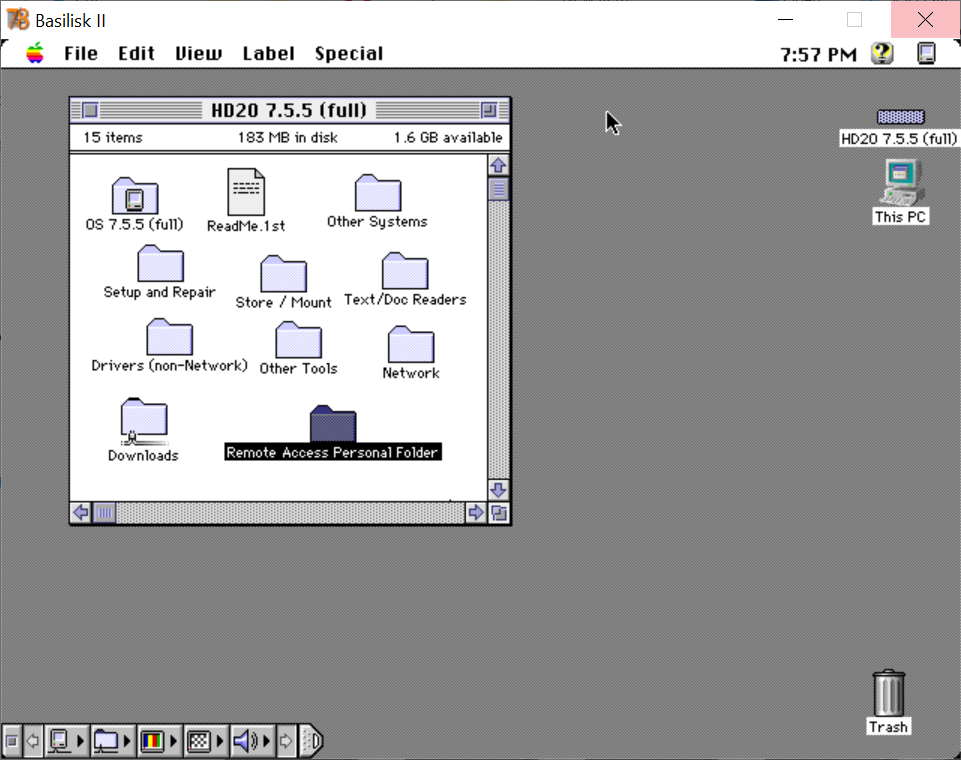The height and width of the screenshot is (760, 961).
Task: Click the '183 MB in disk' text
Action: click(288, 137)
